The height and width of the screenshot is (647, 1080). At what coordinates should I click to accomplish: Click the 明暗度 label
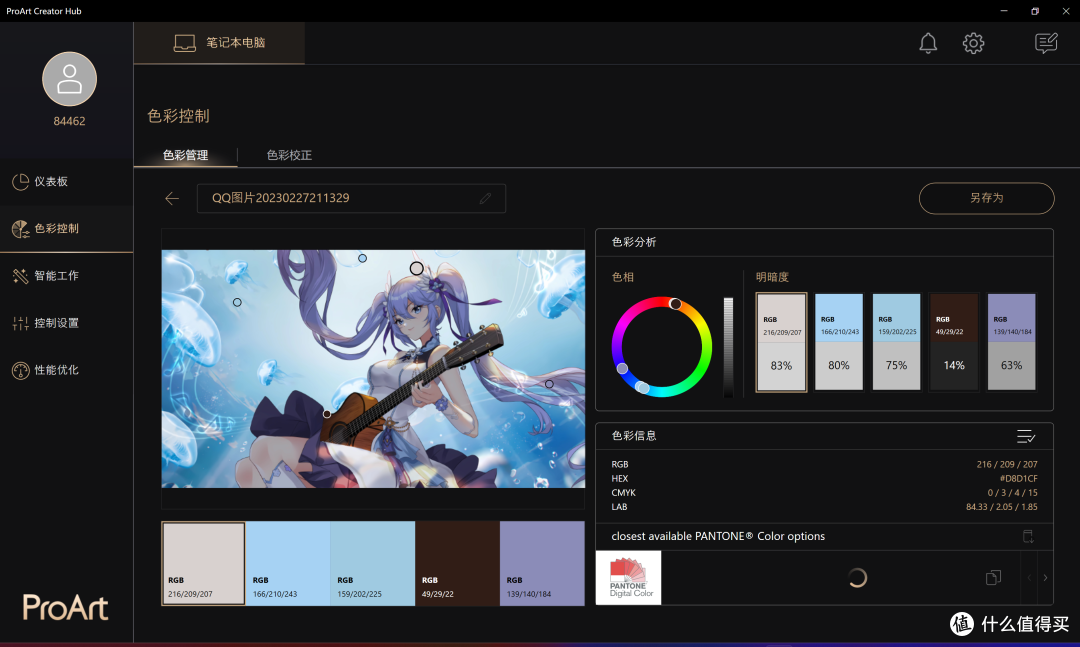(x=772, y=277)
